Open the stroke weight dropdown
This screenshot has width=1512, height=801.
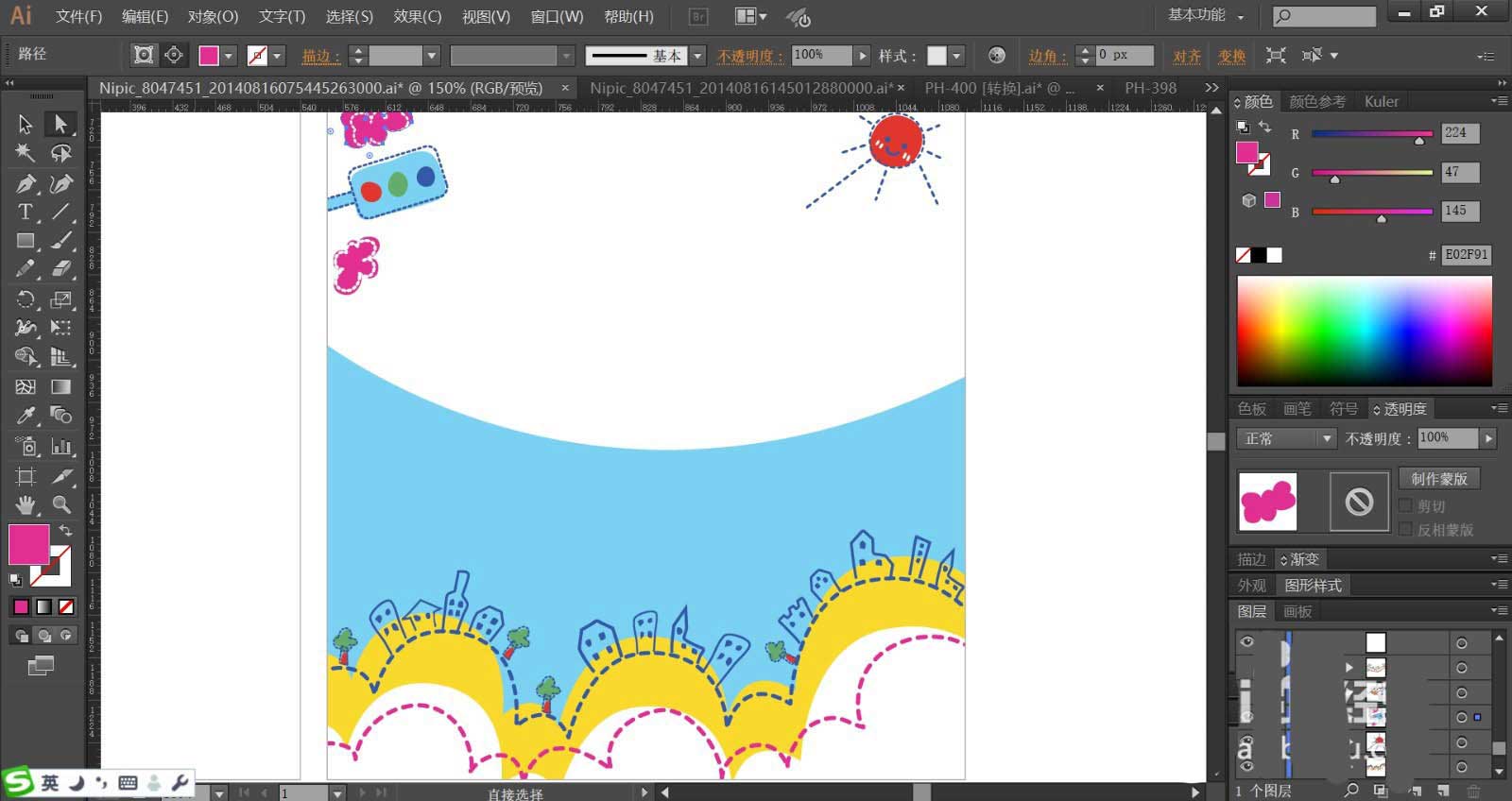point(432,56)
